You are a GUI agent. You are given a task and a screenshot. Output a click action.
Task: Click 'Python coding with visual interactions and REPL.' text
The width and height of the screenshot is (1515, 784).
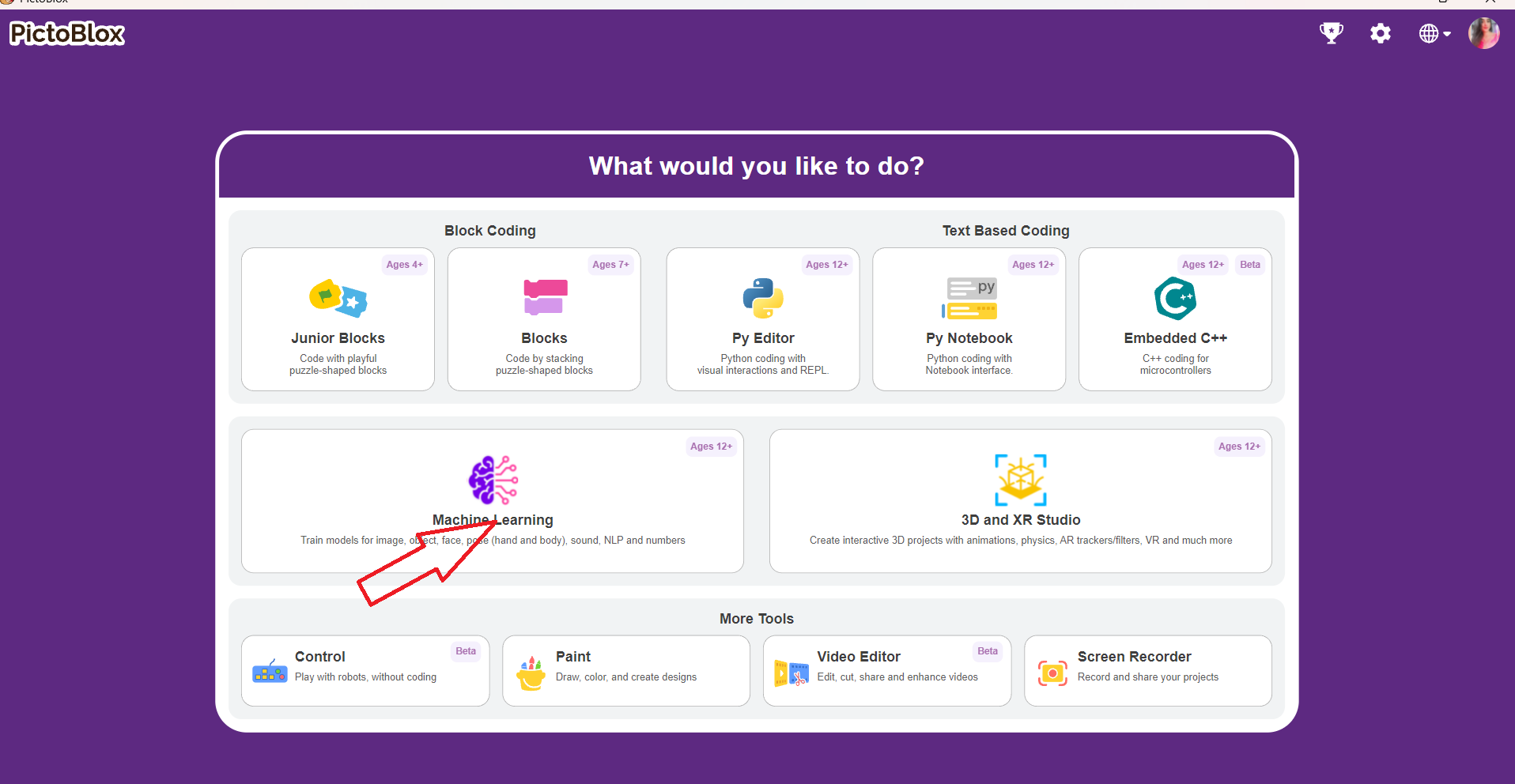763,364
